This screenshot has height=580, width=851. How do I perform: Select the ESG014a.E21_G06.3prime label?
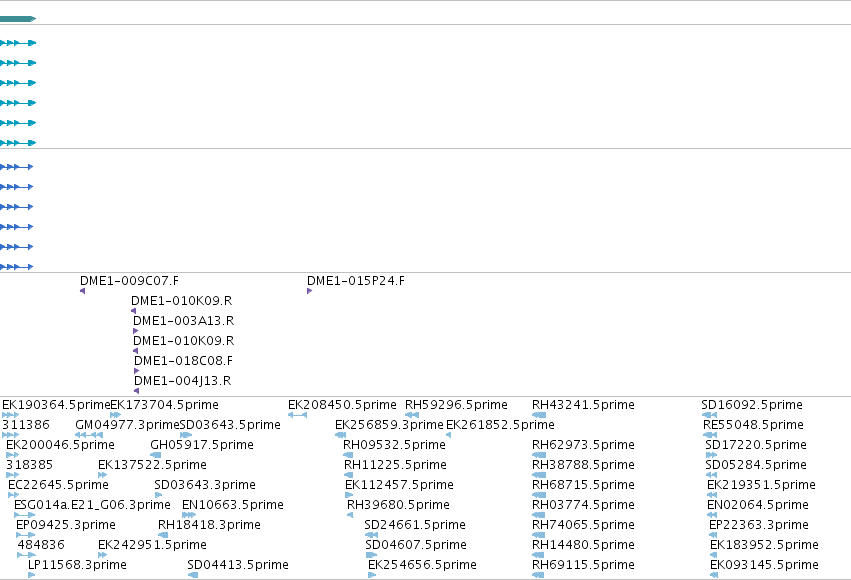(92, 505)
